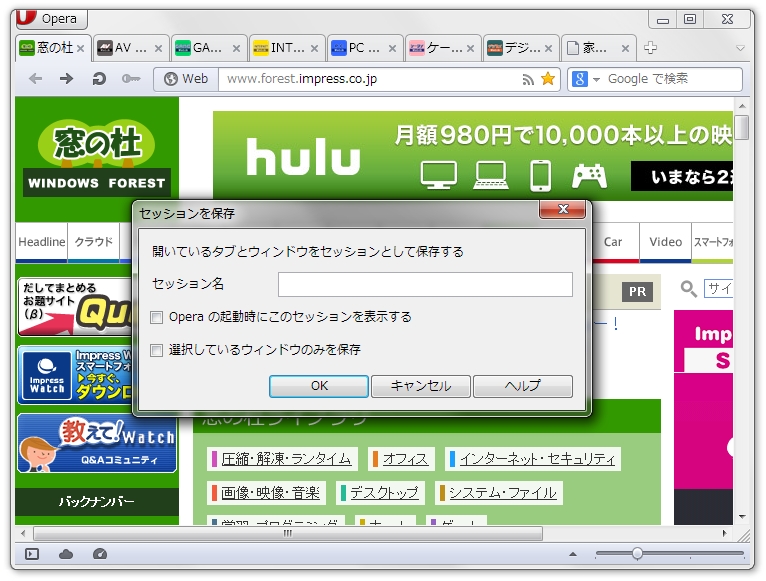
Task: Close the デジ... tab
Action: pos(549,48)
